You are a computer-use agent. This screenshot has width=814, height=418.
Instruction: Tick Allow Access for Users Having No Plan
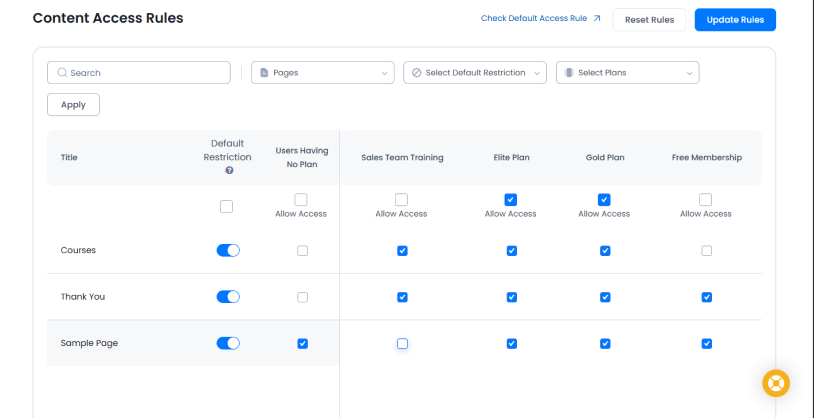301,200
